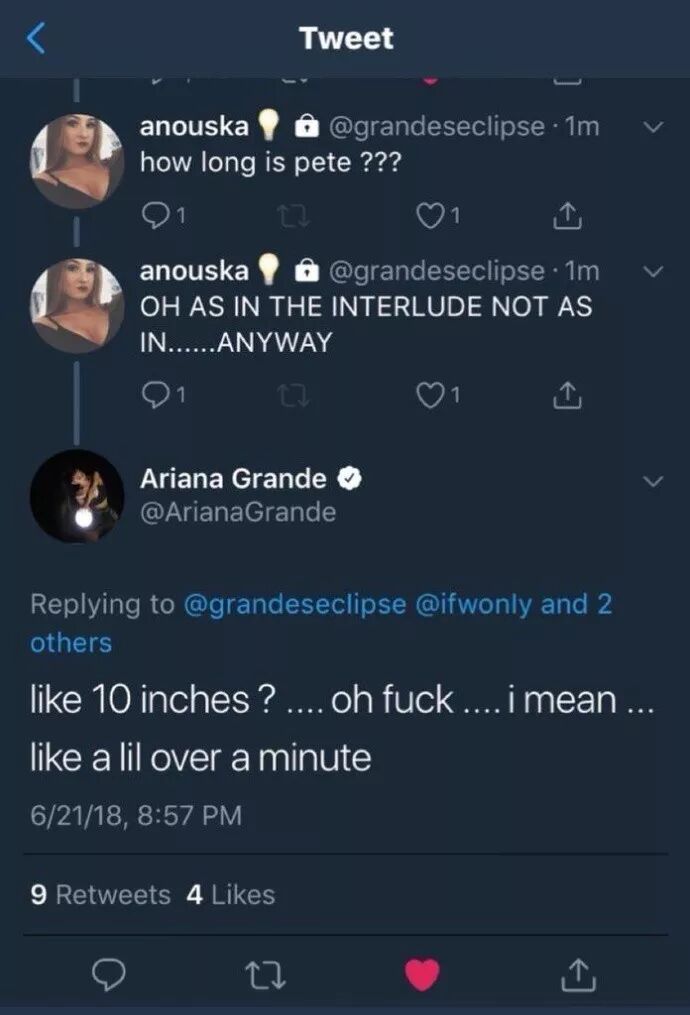View the 9 Retweets list
The image size is (690, 1015).
[101, 894]
